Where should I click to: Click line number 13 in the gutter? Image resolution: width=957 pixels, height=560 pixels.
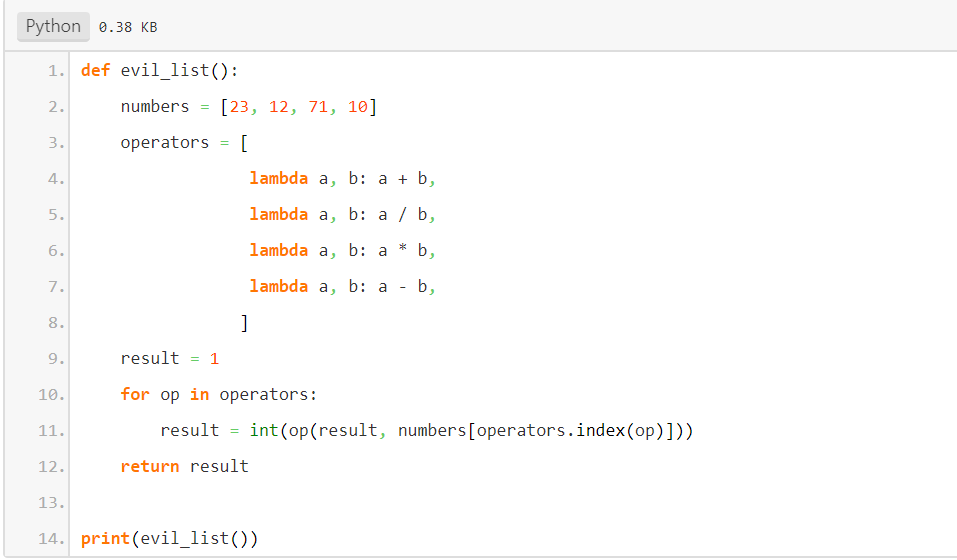pyautogui.click(x=51, y=503)
